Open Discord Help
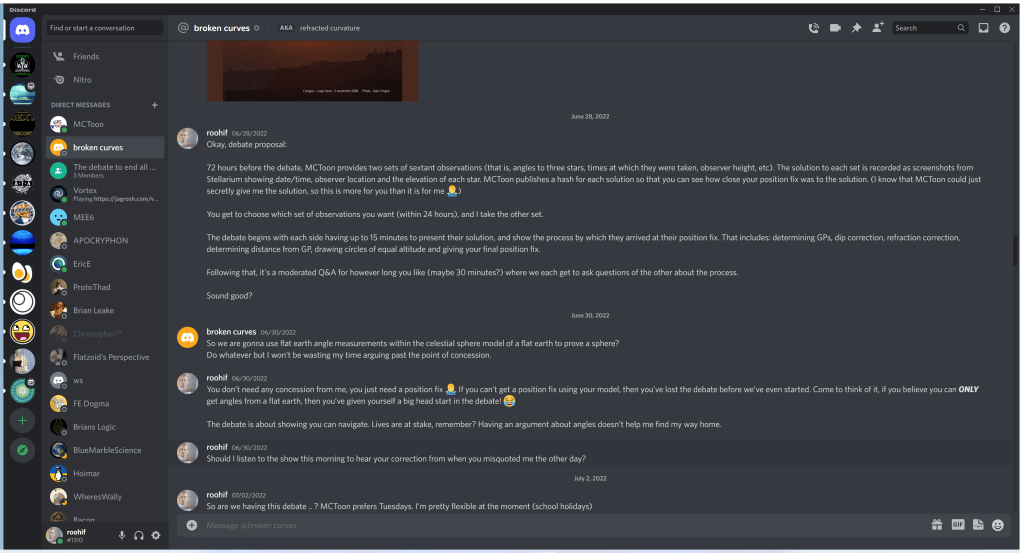Screen dimensions: 1023x553 point(1004,28)
